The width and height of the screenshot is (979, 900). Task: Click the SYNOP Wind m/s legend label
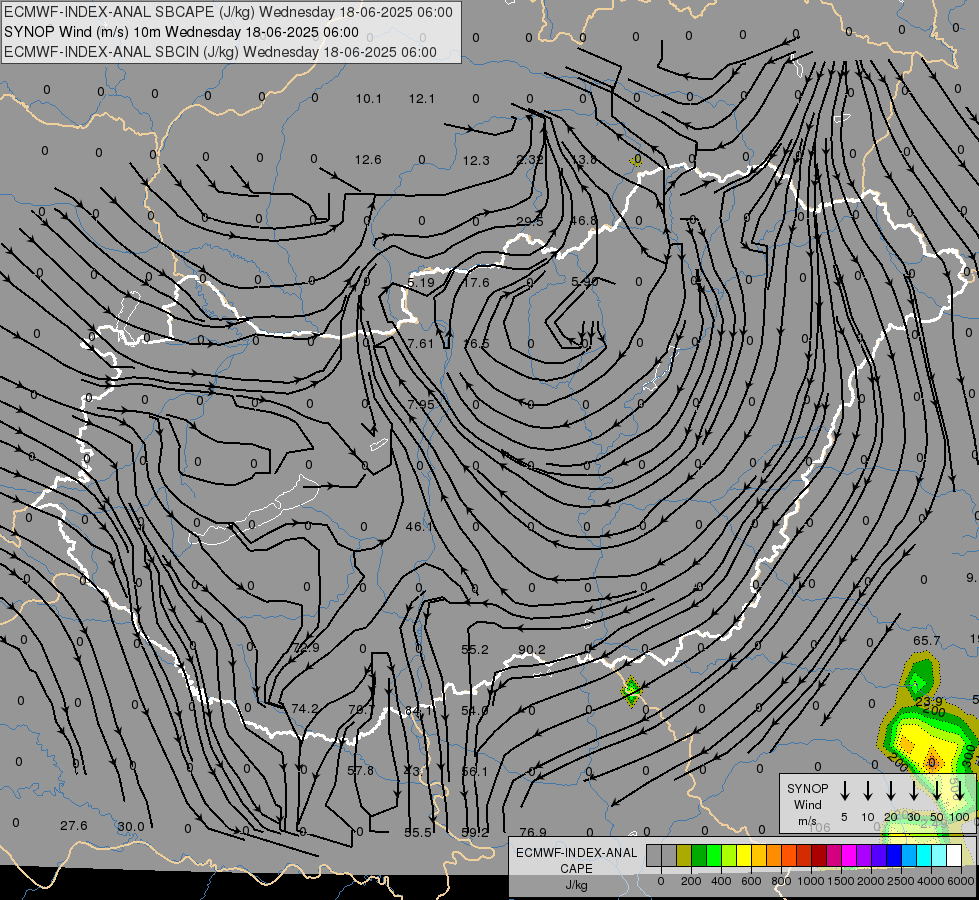tap(807, 804)
